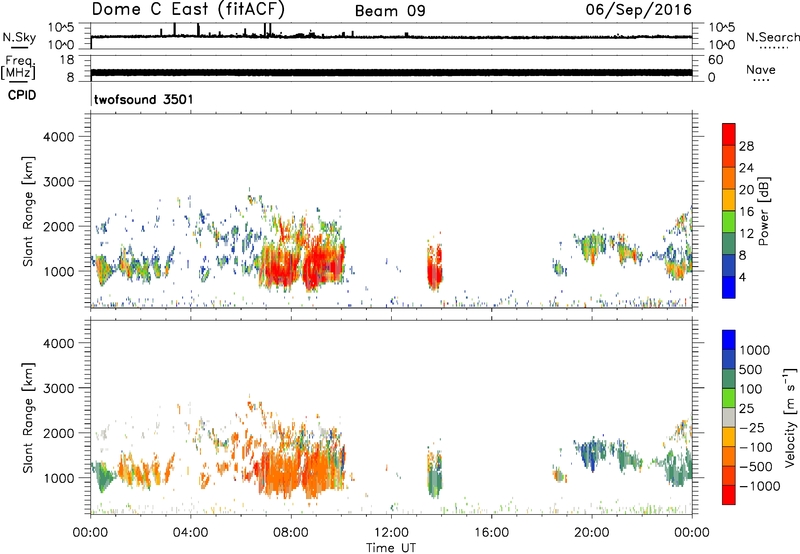Click the red echo patch near 13:40 in power panel
Image resolution: width=800 pixels, height=554 pixels.
coord(435,267)
